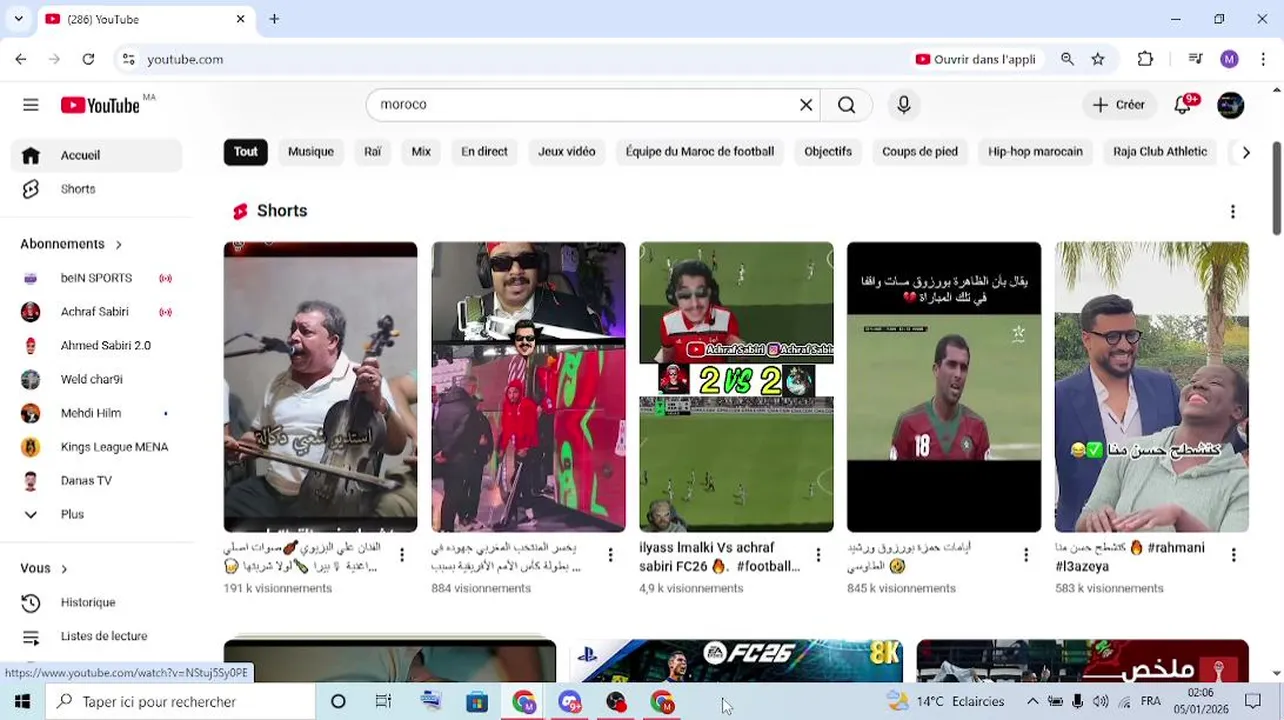Viewport: 1284px width, 720px height.
Task: Select the Raï filter chip
Action: (x=373, y=152)
